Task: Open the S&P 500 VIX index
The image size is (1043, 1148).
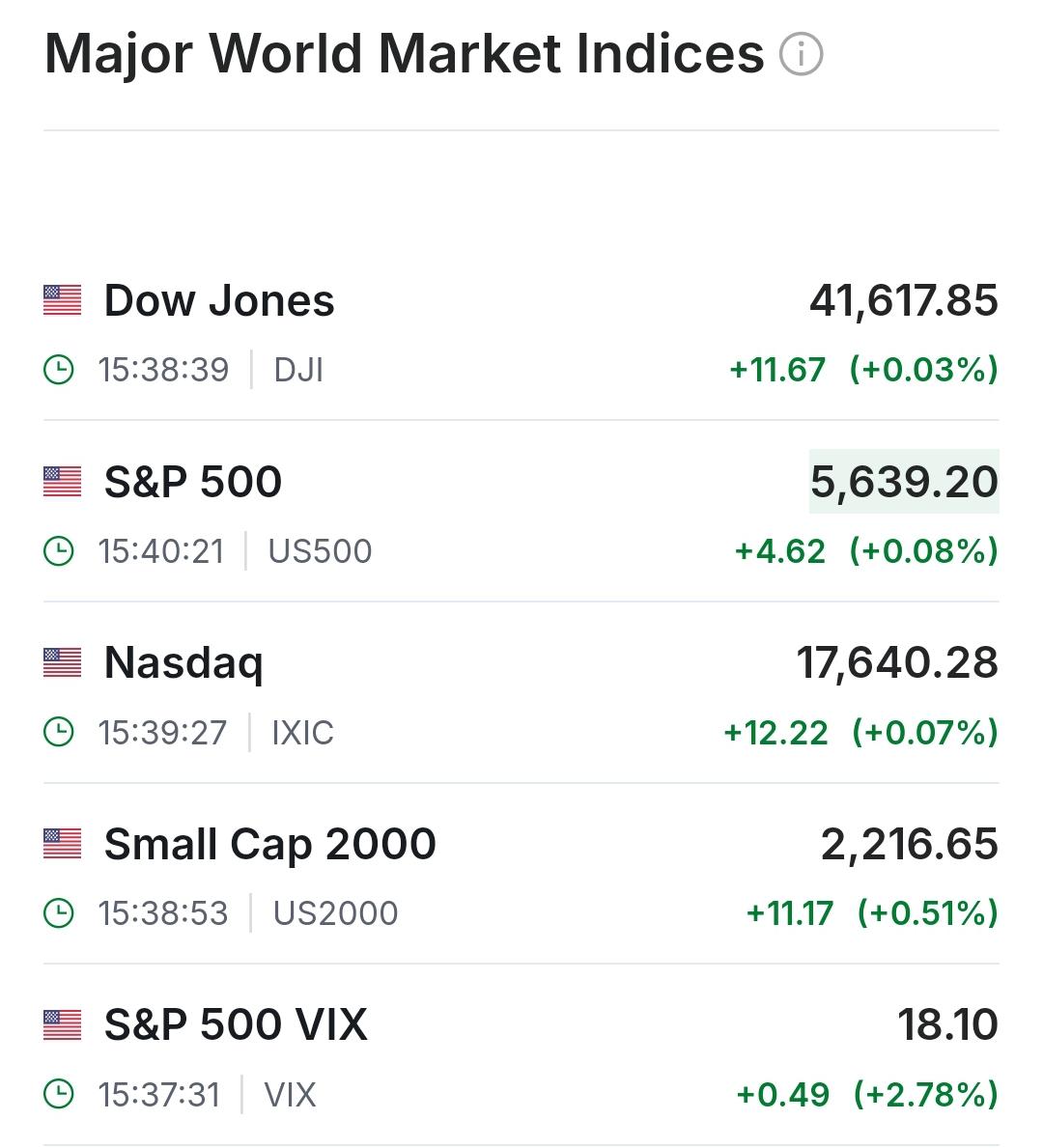Action: coord(236,1024)
